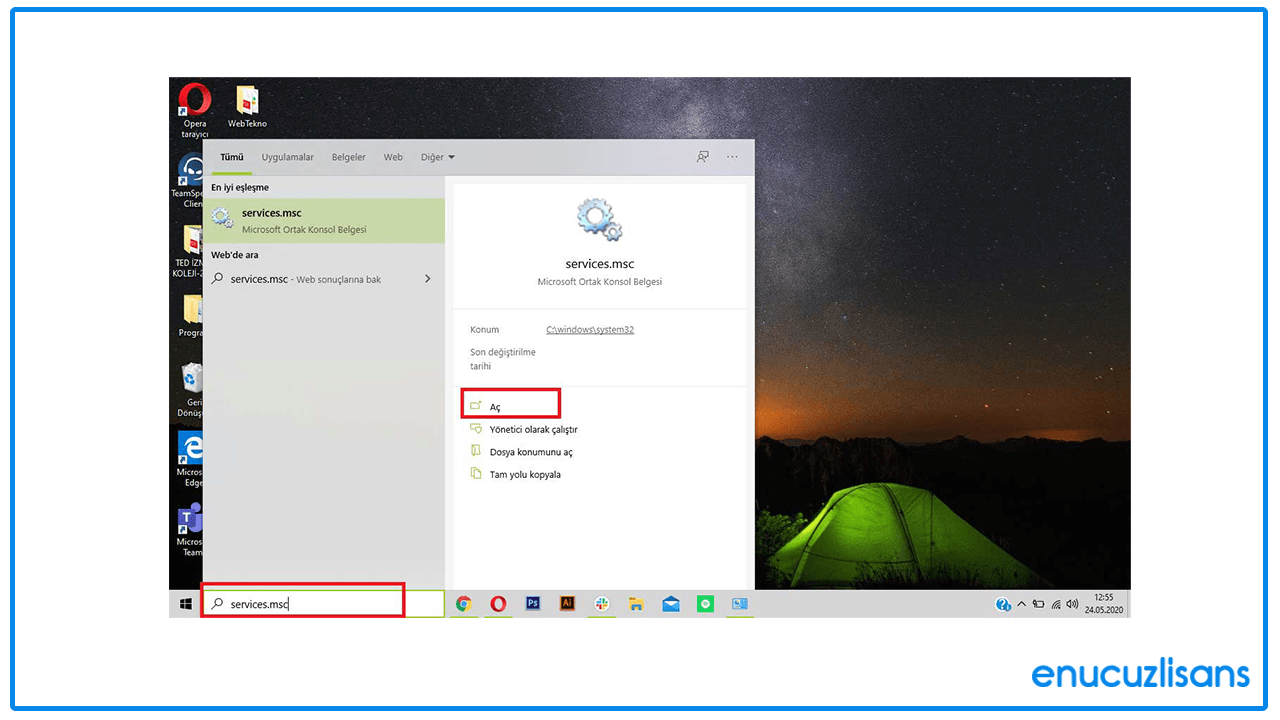
Task: Click the Windows Start button
Action: click(186, 604)
